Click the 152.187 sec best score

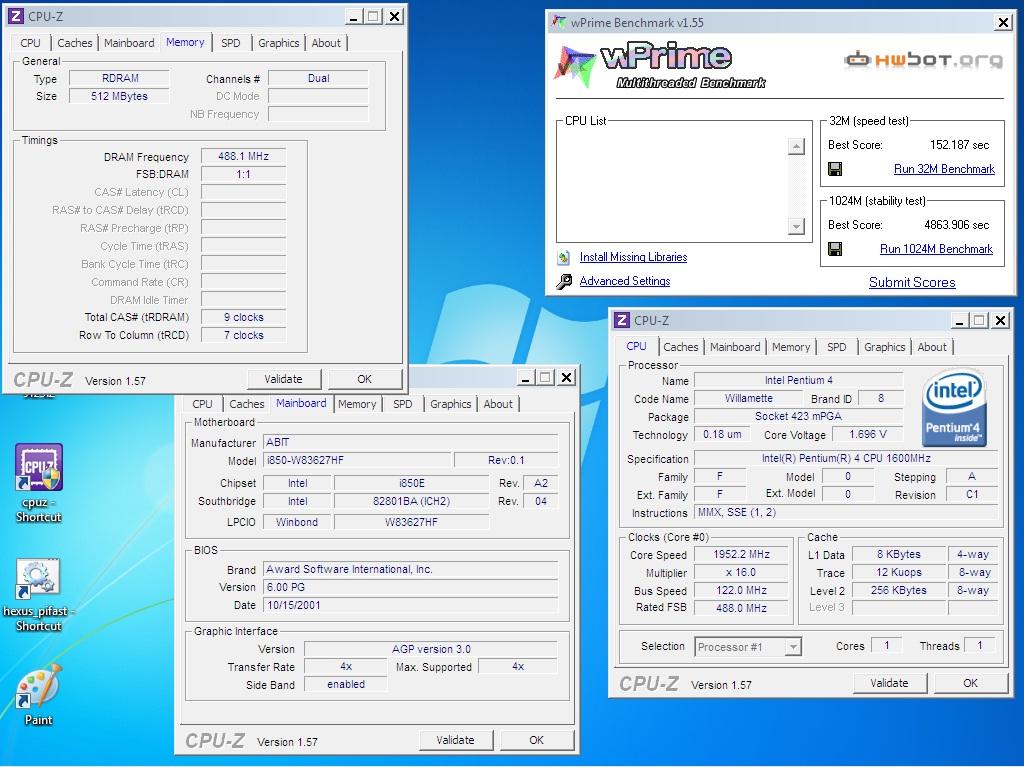click(959, 145)
